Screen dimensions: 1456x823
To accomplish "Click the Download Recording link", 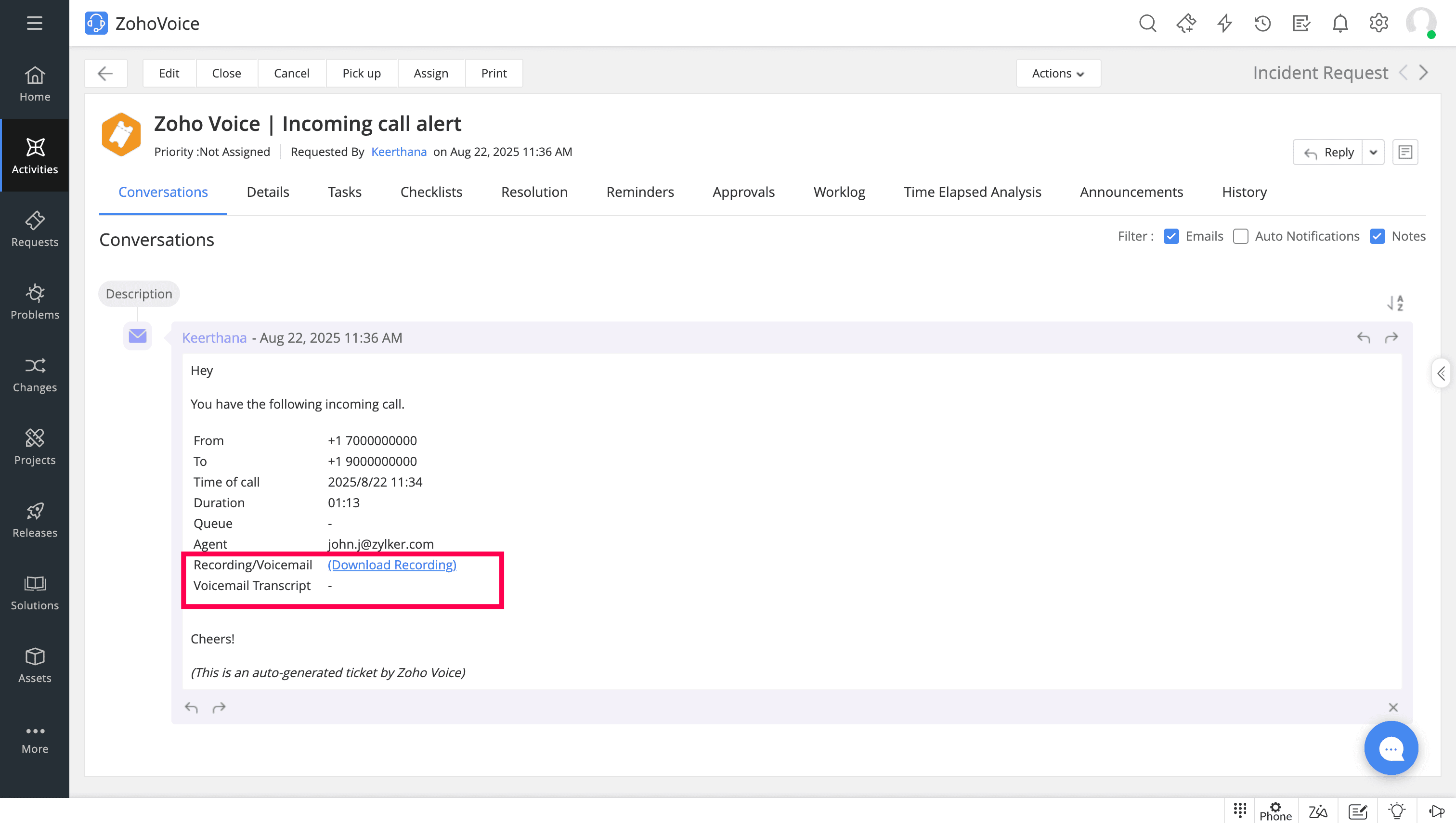I will pos(392,565).
